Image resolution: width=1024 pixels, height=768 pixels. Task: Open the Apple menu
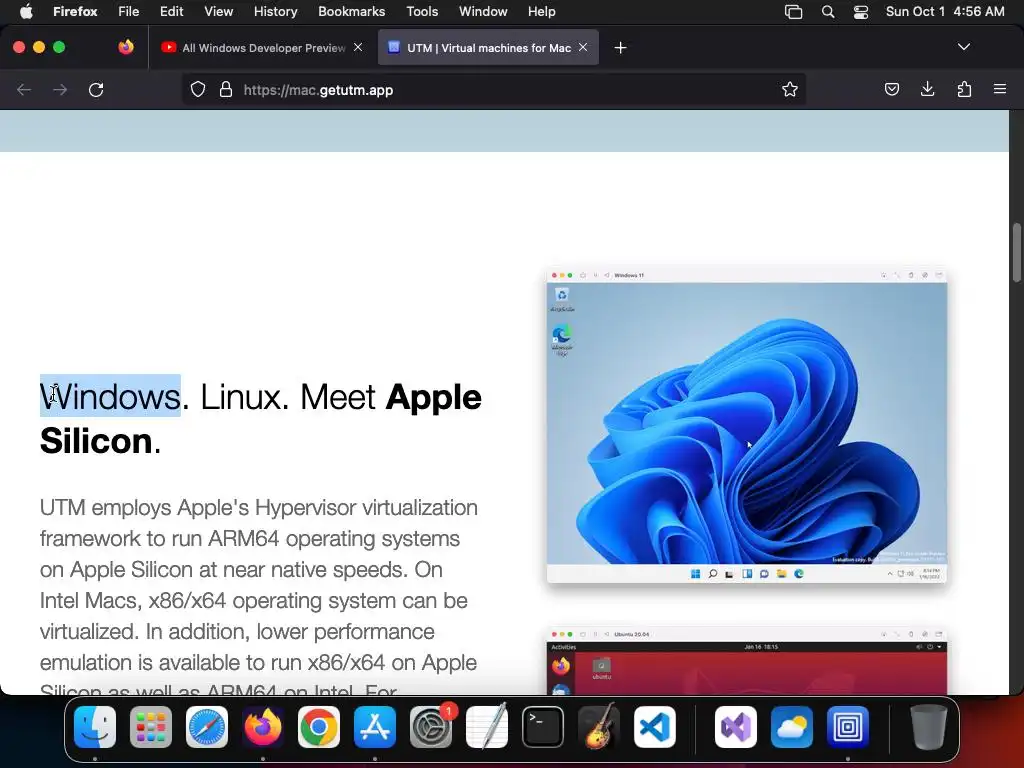click(x=26, y=12)
